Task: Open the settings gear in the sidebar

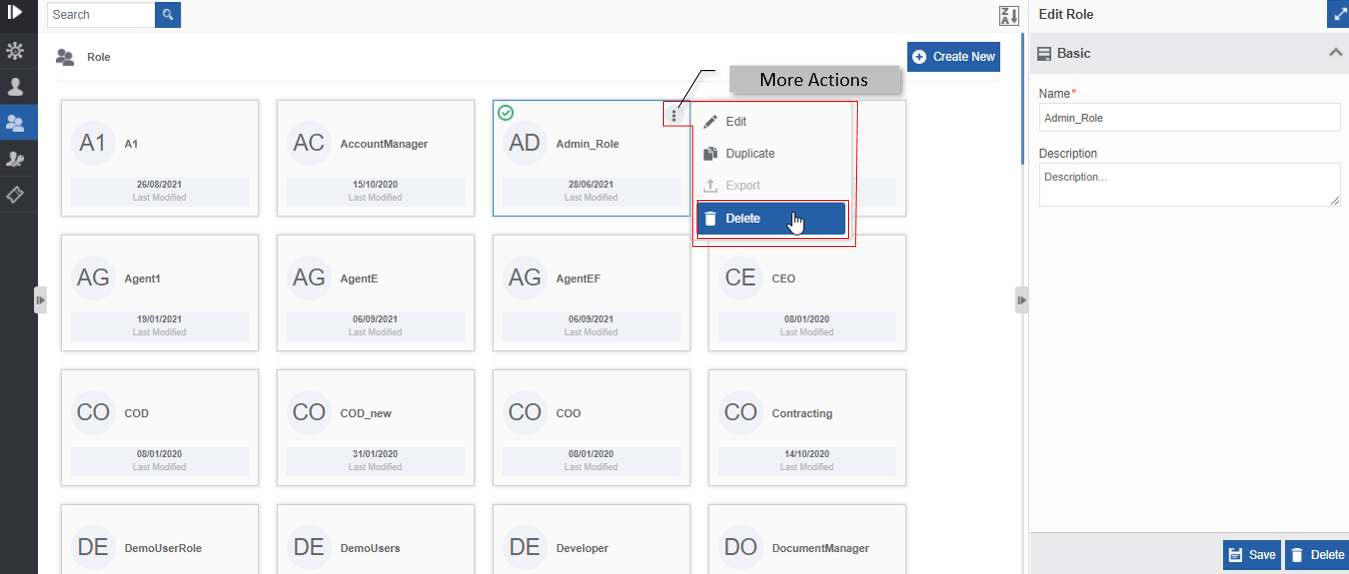Action: tap(15, 50)
